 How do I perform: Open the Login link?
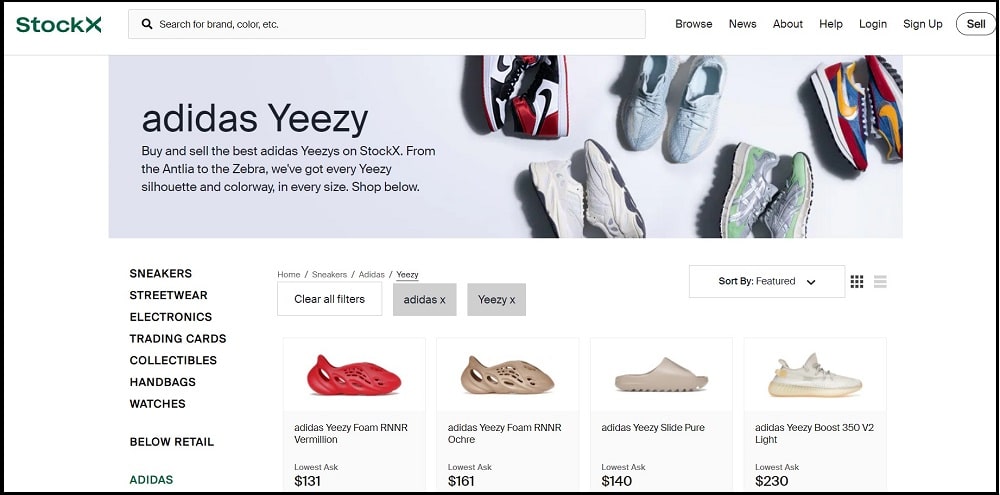(x=872, y=24)
